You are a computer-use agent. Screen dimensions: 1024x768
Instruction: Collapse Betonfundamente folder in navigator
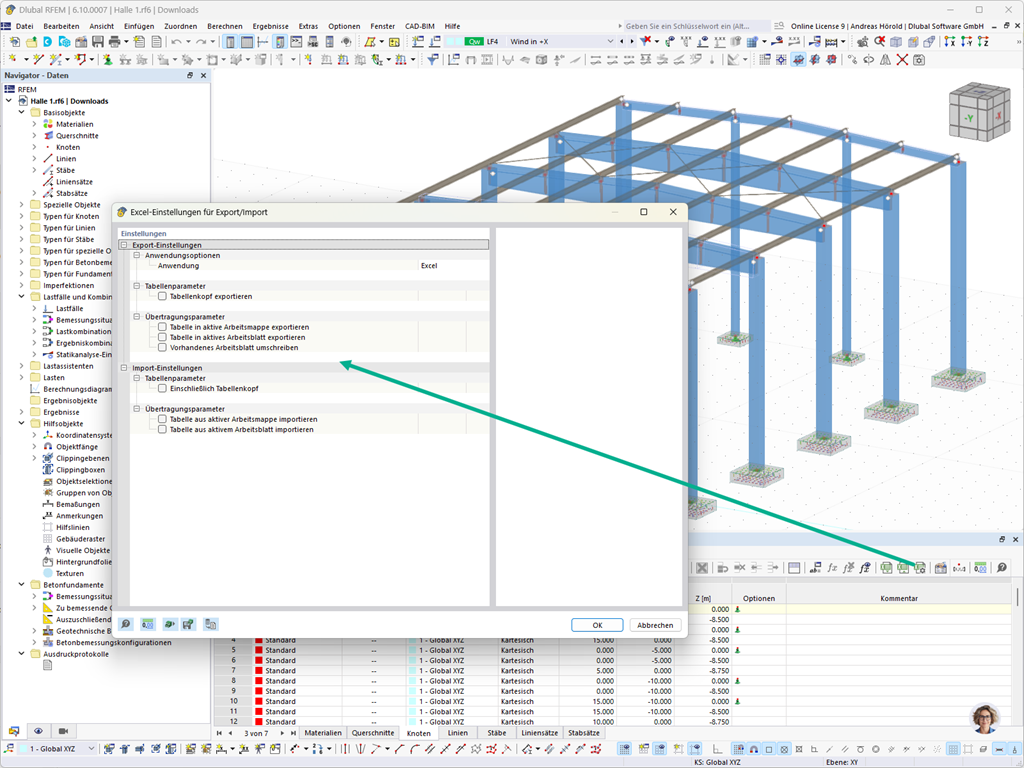pos(22,584)
